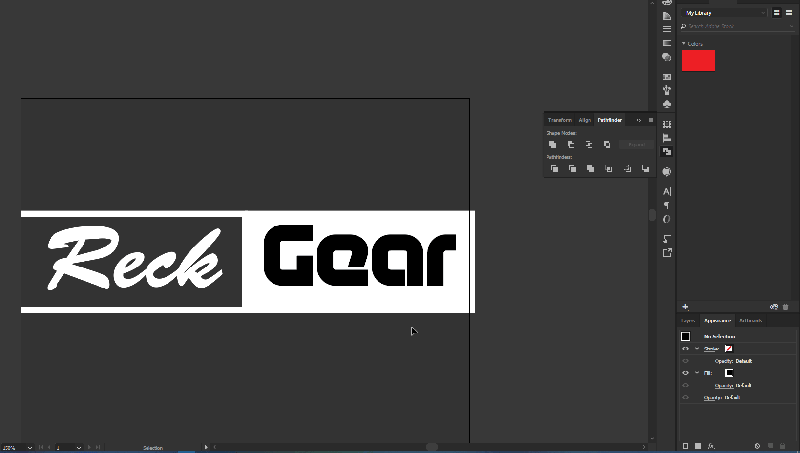800x453 pixels.
Task: Open the Character panel icon in dock
Action: 667,191
